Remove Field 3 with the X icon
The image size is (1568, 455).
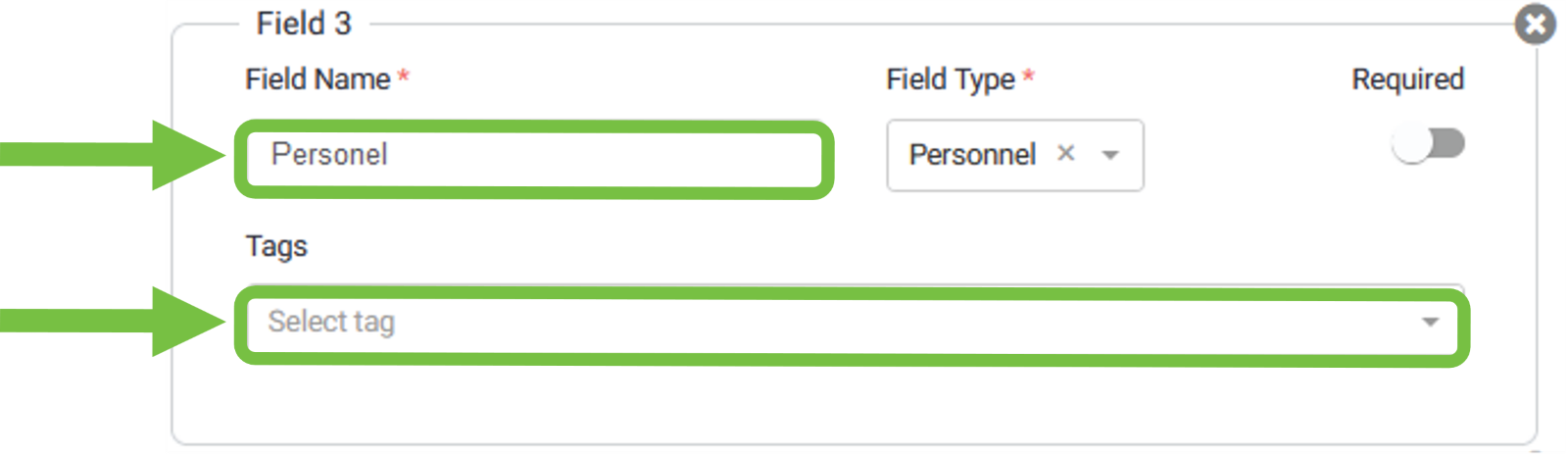pos(1535,25)
